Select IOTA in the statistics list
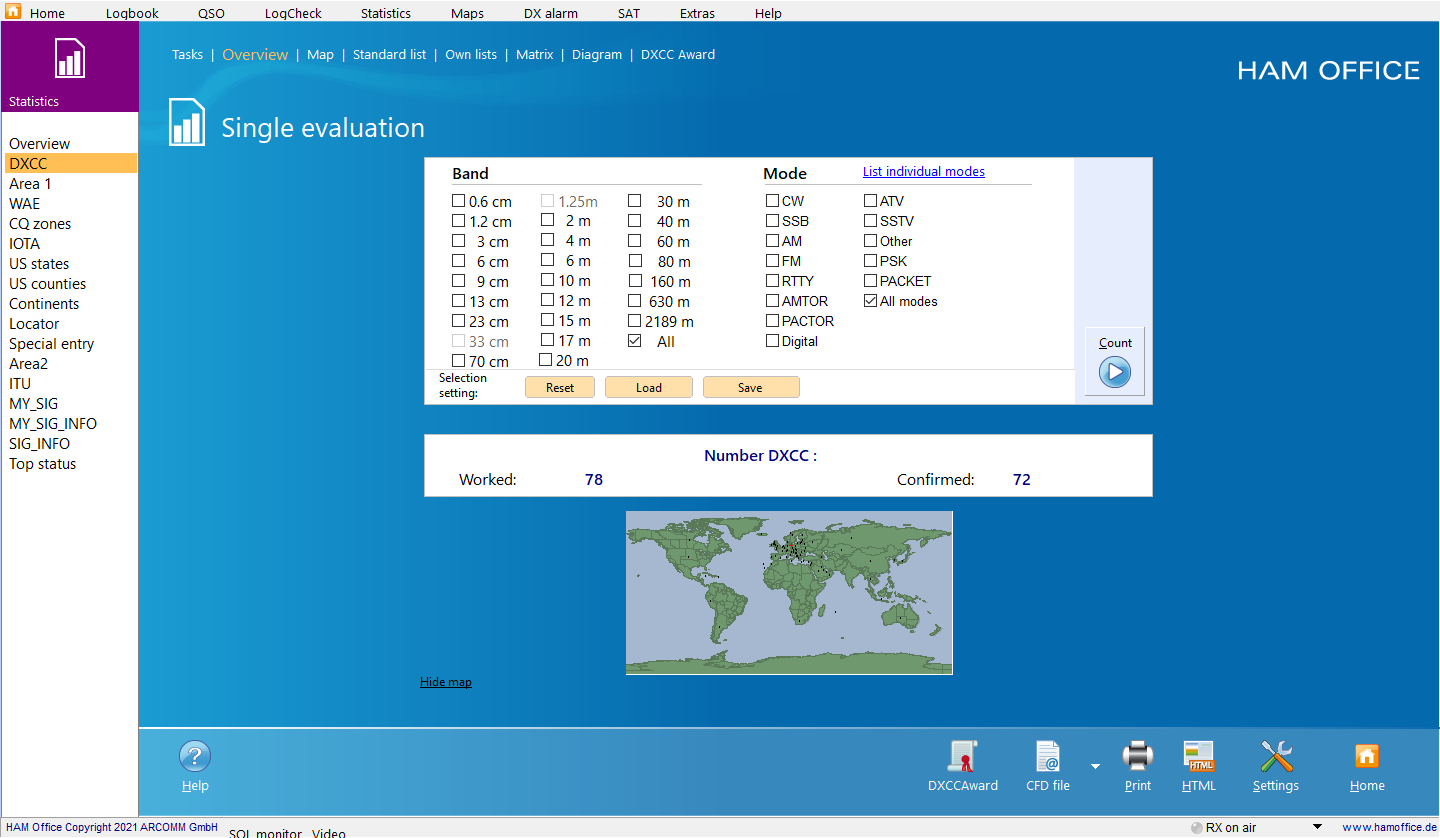The width and height of the screenshot is (1440, 838). [x=25, y=244]
